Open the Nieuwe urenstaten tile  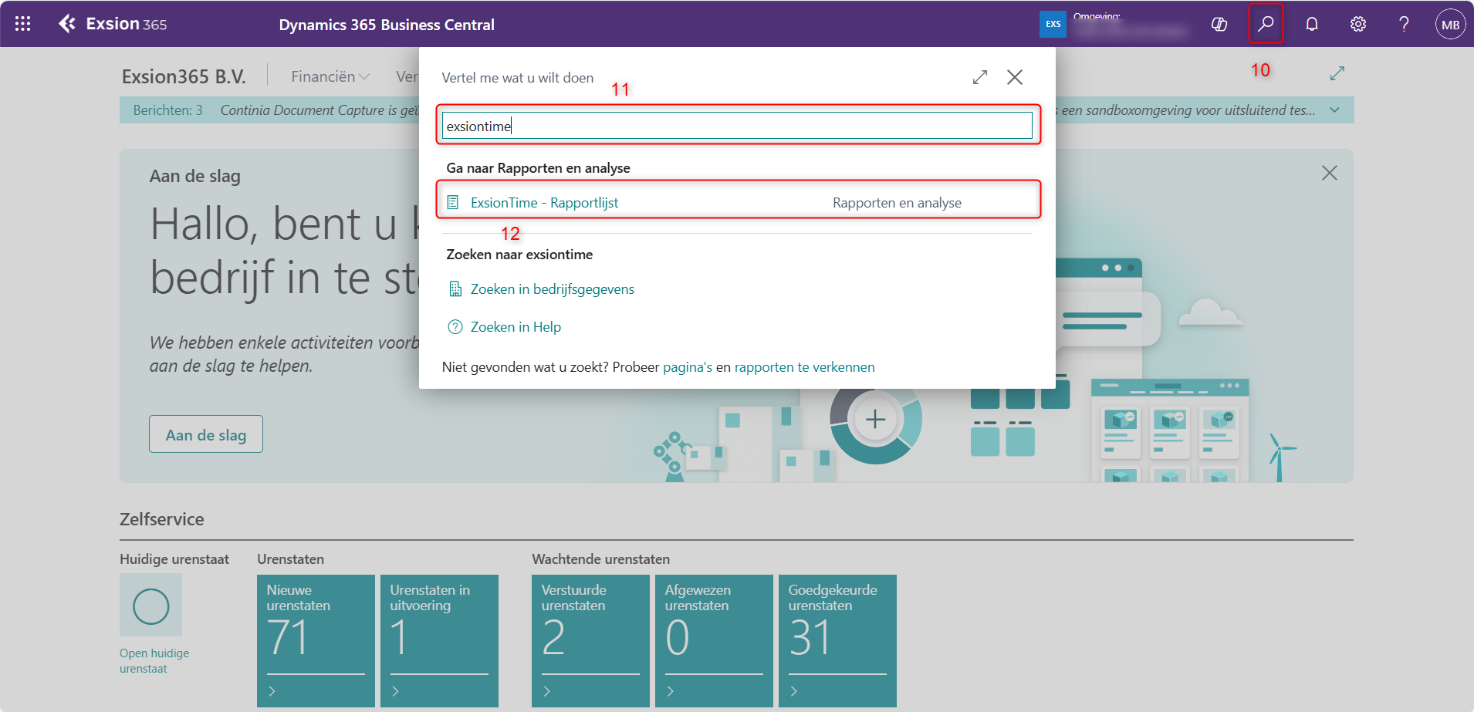[x=316, y=641]
